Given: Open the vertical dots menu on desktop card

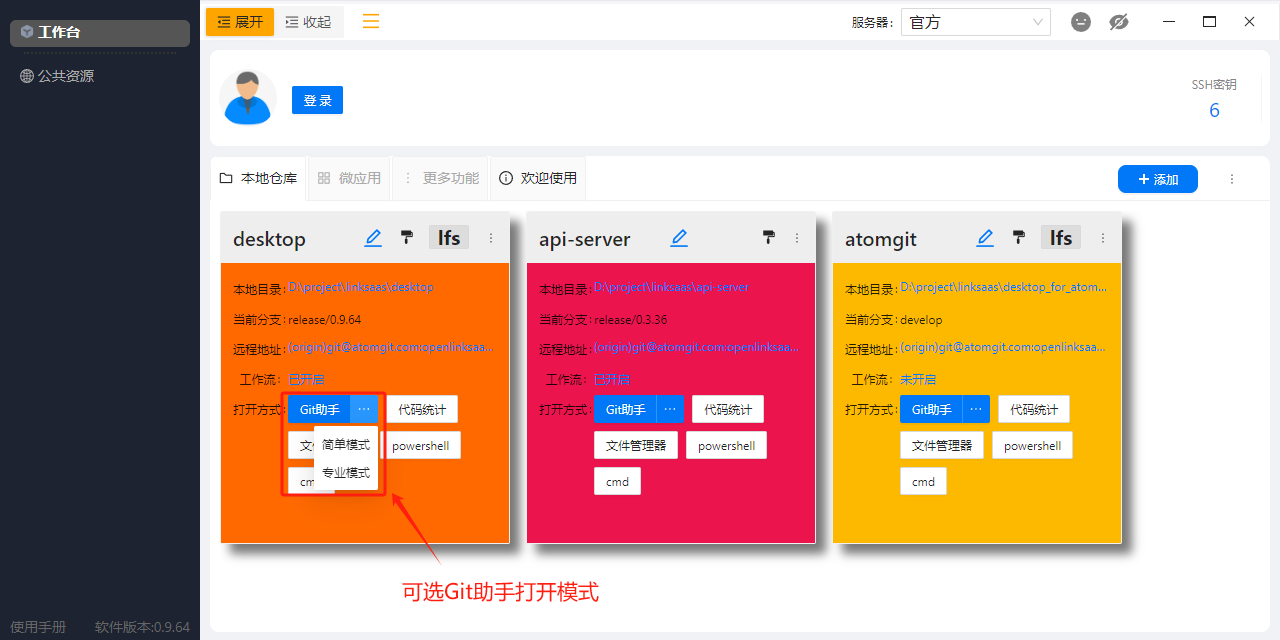Looking at the screenshot, I should [491, 238].
